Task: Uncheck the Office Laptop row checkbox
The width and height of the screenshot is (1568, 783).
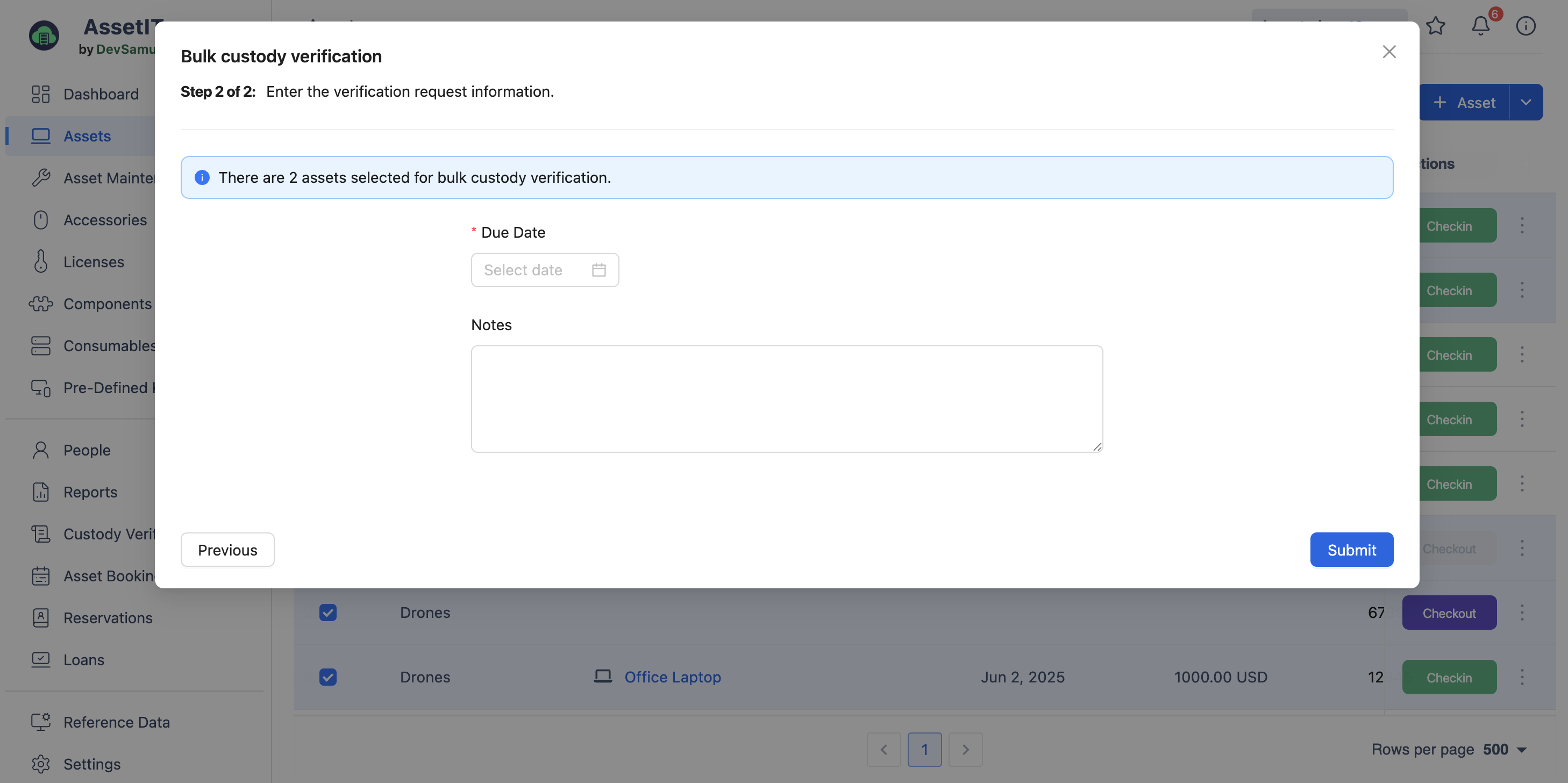Action: (328, 677)
